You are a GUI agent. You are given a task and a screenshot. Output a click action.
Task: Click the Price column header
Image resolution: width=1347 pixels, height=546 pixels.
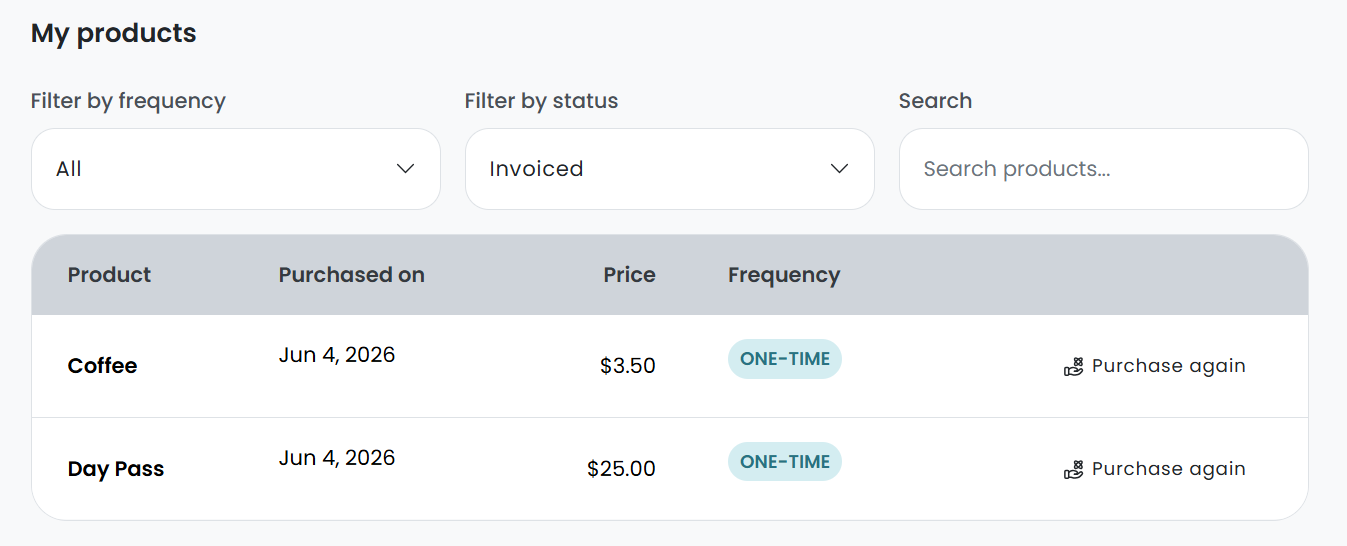(630, 275)
